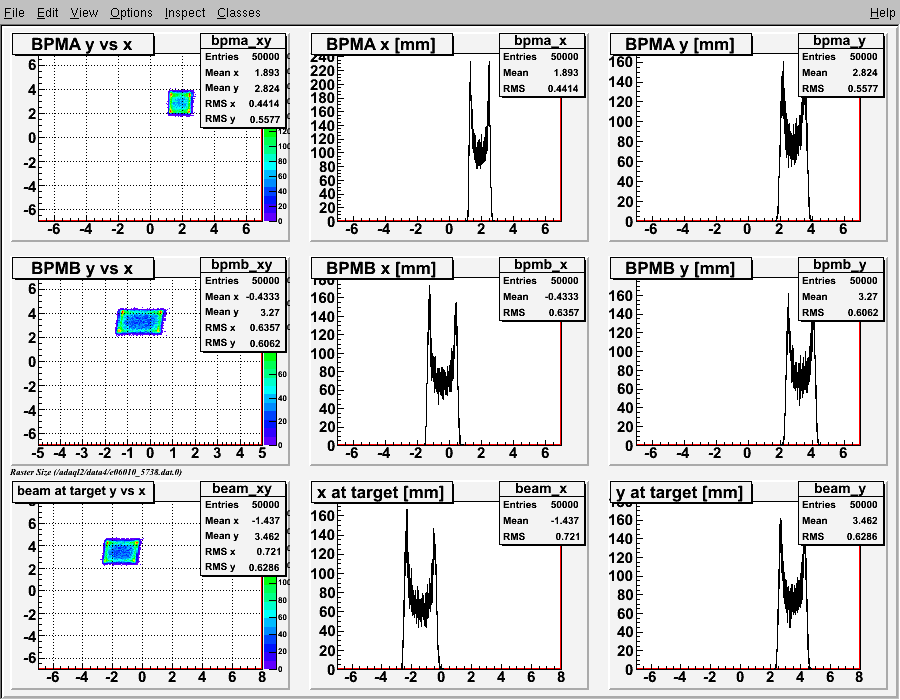The width and height of the screenshot is (900, 700).
Task: Click the bpmb_y stats box header
Action: [x=840, y=265]
